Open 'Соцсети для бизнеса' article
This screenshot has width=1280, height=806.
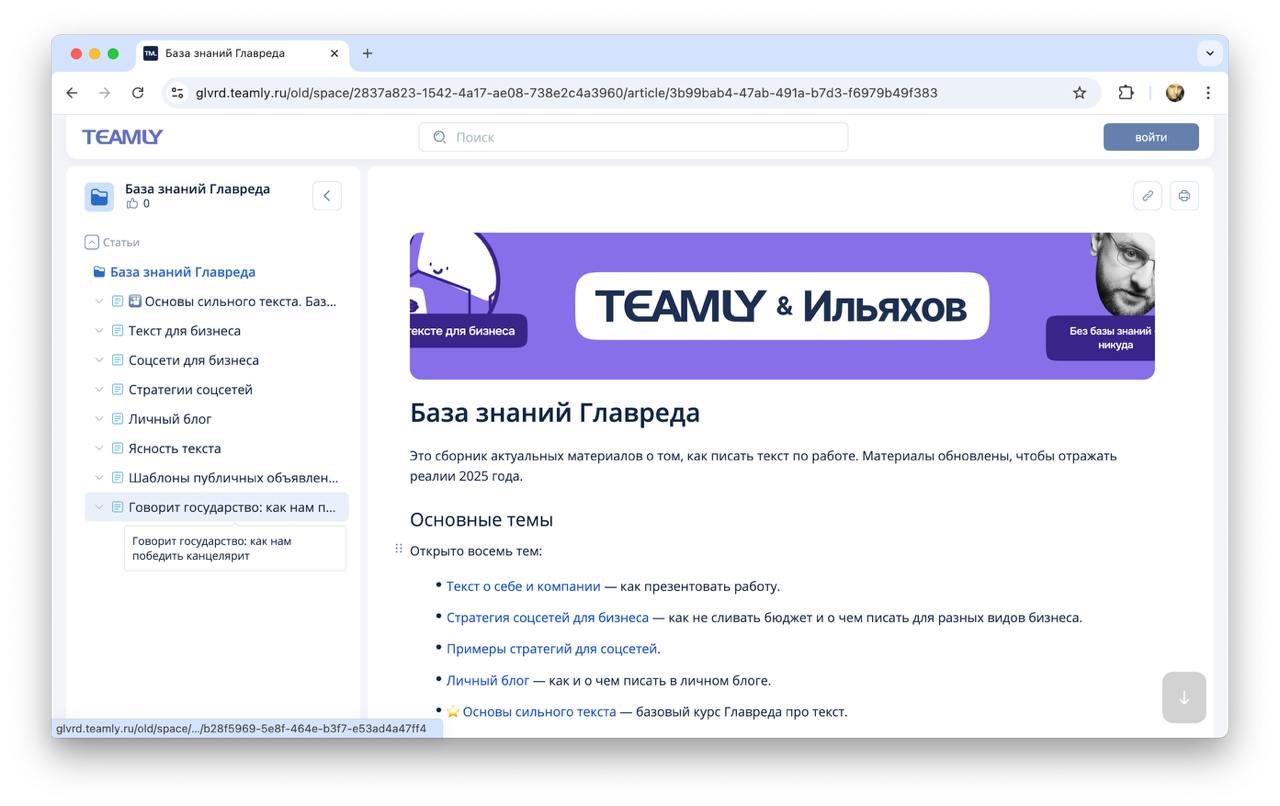(193, 360)
